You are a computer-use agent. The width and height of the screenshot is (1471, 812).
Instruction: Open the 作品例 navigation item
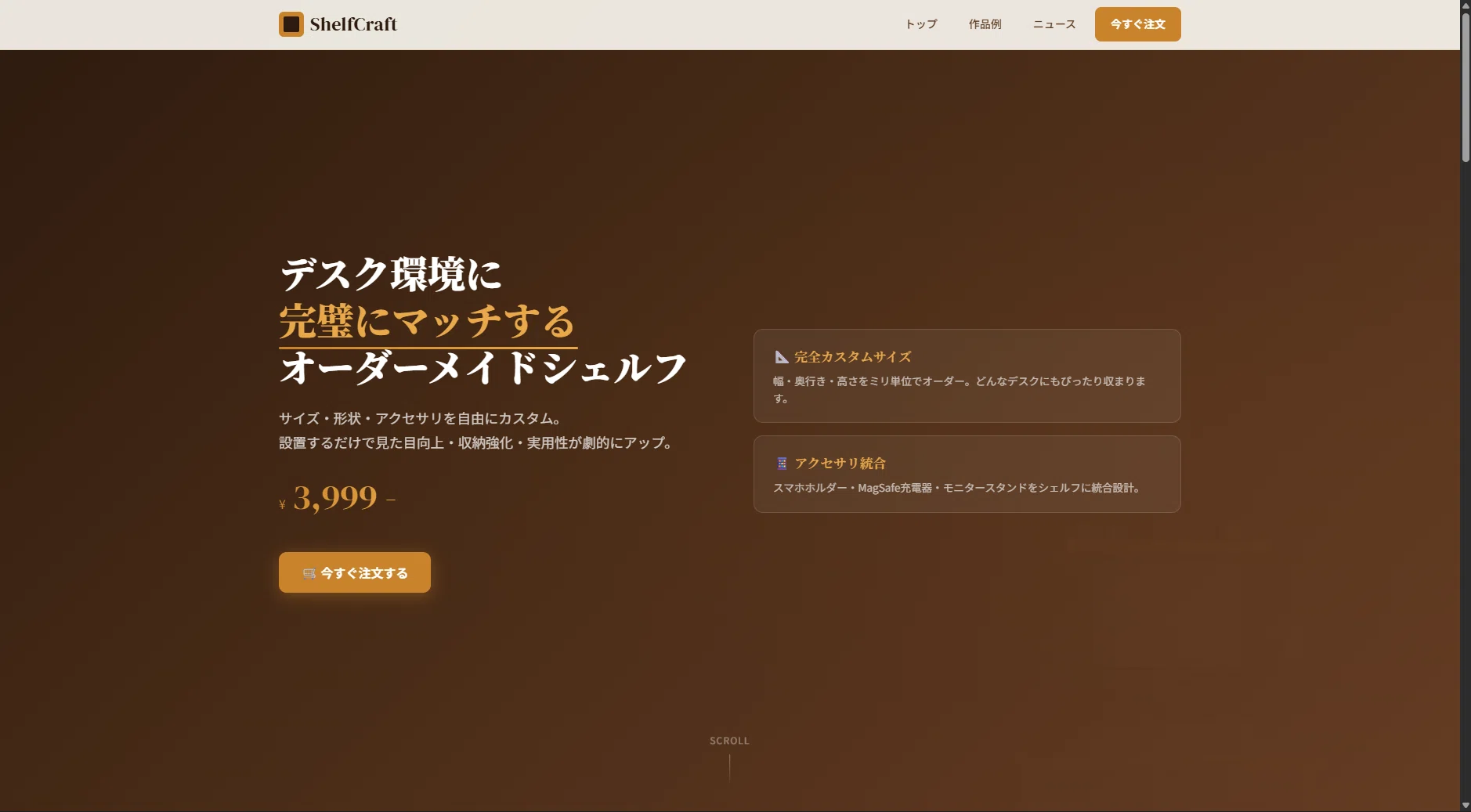985,24
